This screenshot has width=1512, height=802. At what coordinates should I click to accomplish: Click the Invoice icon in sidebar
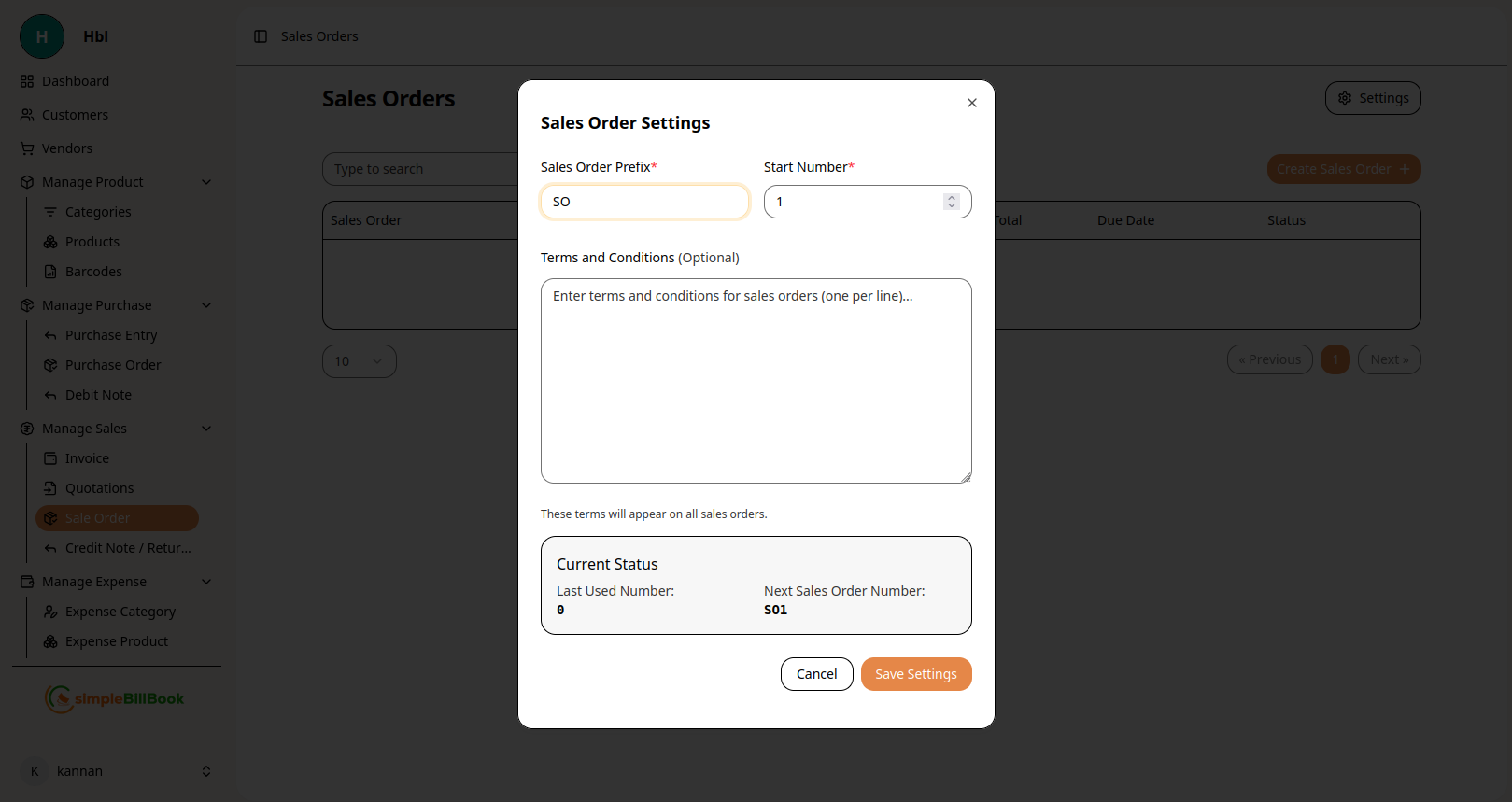(x=50, y=458)
